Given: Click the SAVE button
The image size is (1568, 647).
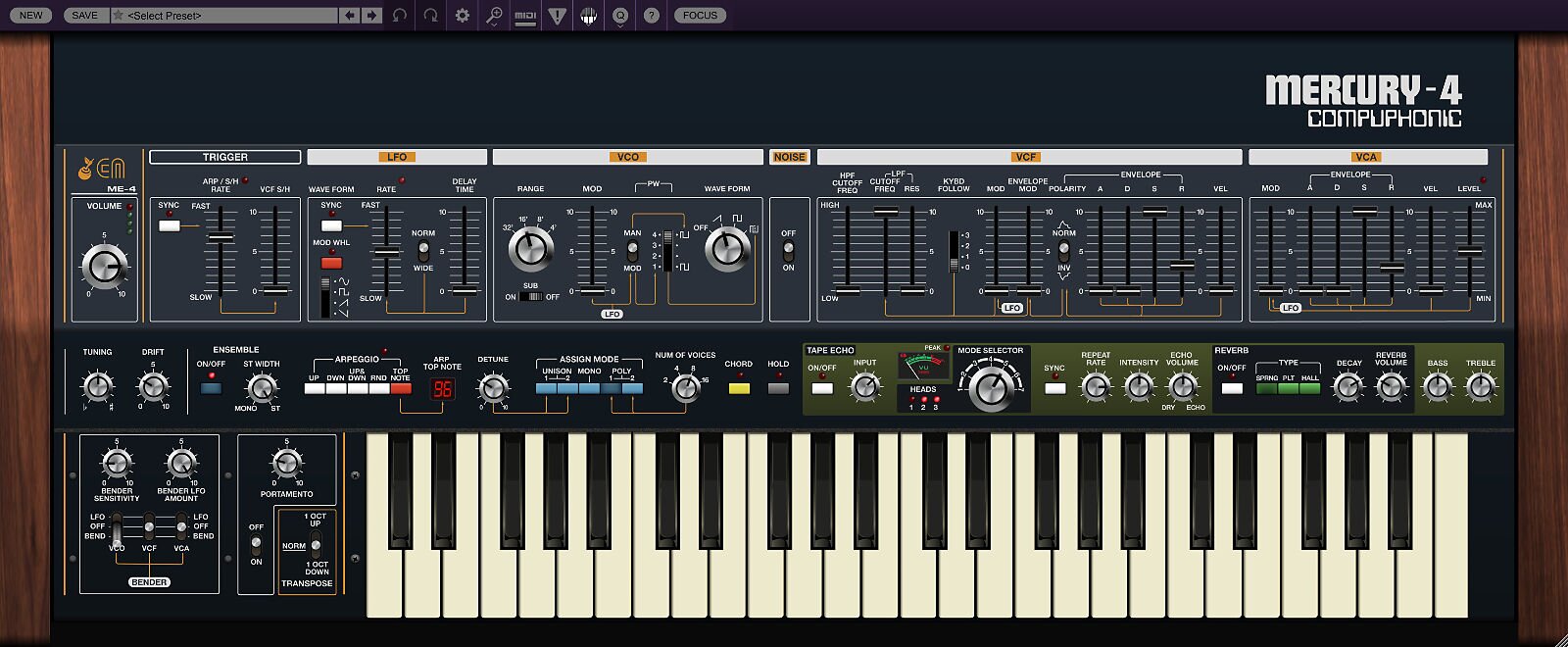Looking at the screenshot, I should click(85, 16).
